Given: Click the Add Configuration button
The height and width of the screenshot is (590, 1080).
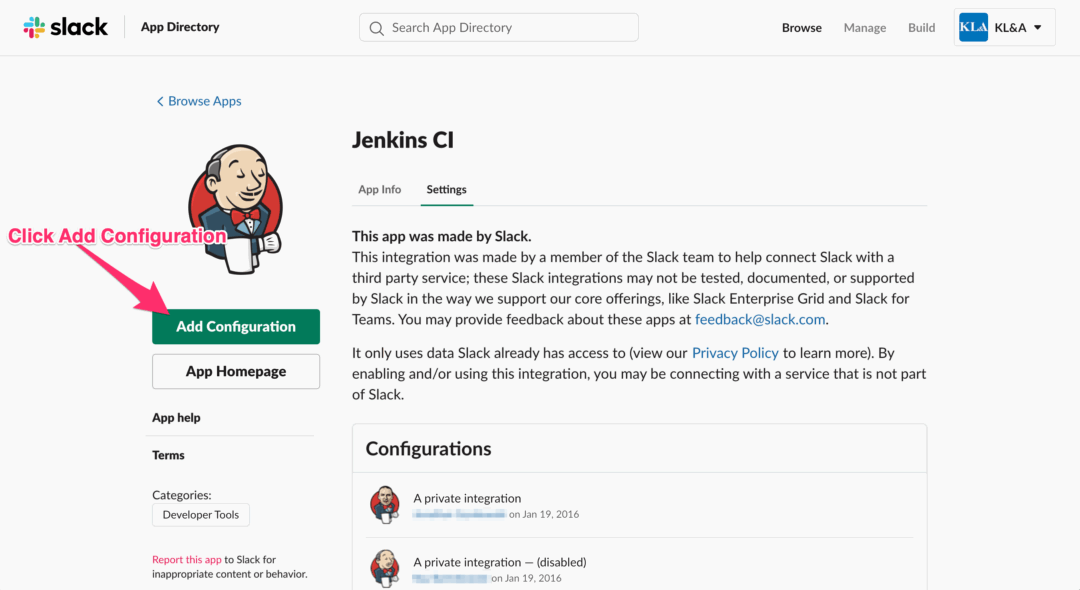Looking at the screenshot, I should 236,327.
